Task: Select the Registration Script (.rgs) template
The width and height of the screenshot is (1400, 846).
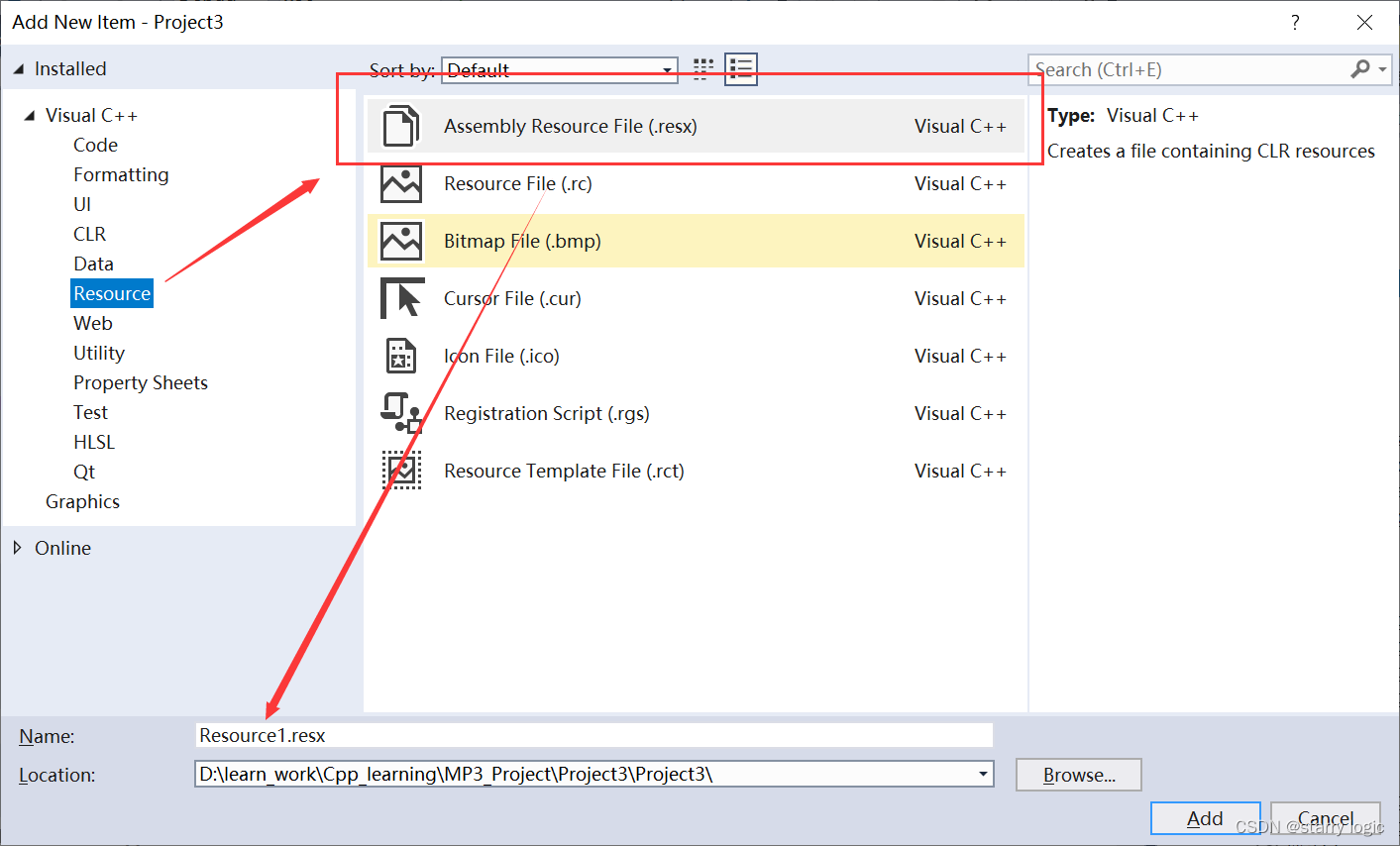Action: pyautogui.click(x=548, y=413)
